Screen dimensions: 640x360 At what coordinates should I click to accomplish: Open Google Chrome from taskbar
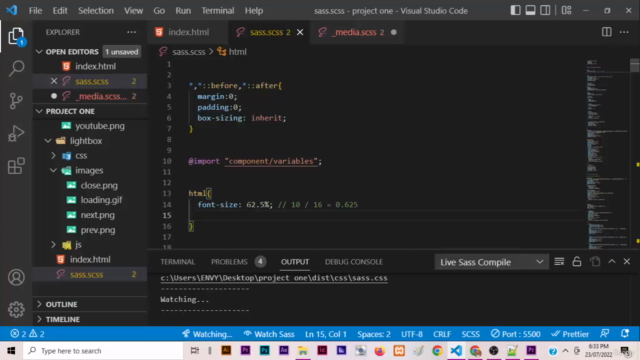coord(437,351)
